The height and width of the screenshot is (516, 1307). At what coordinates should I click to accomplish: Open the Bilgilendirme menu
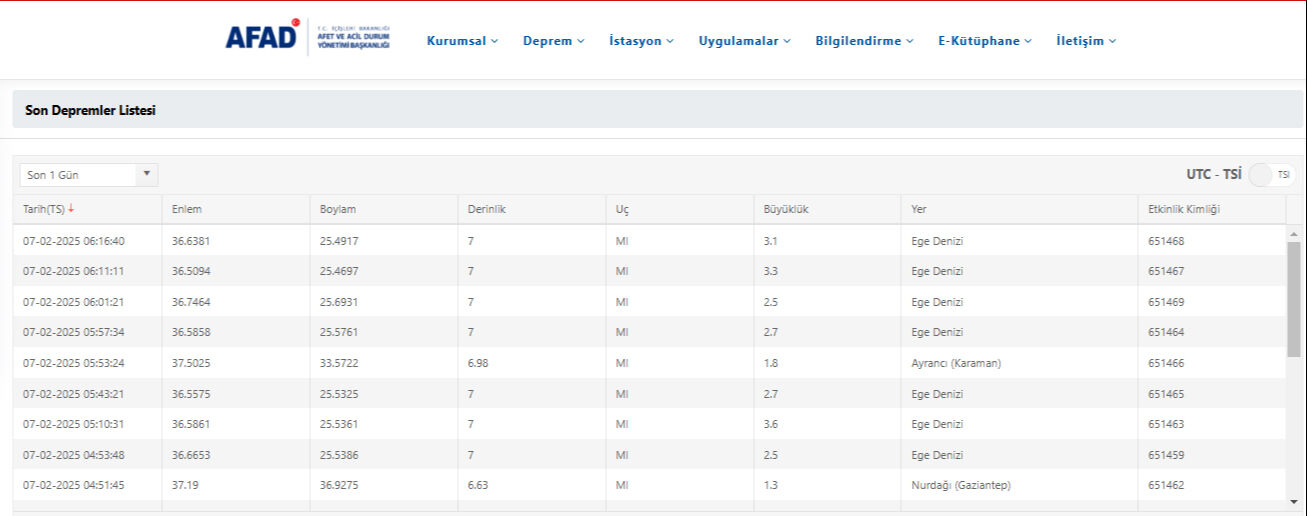[864, 41]
